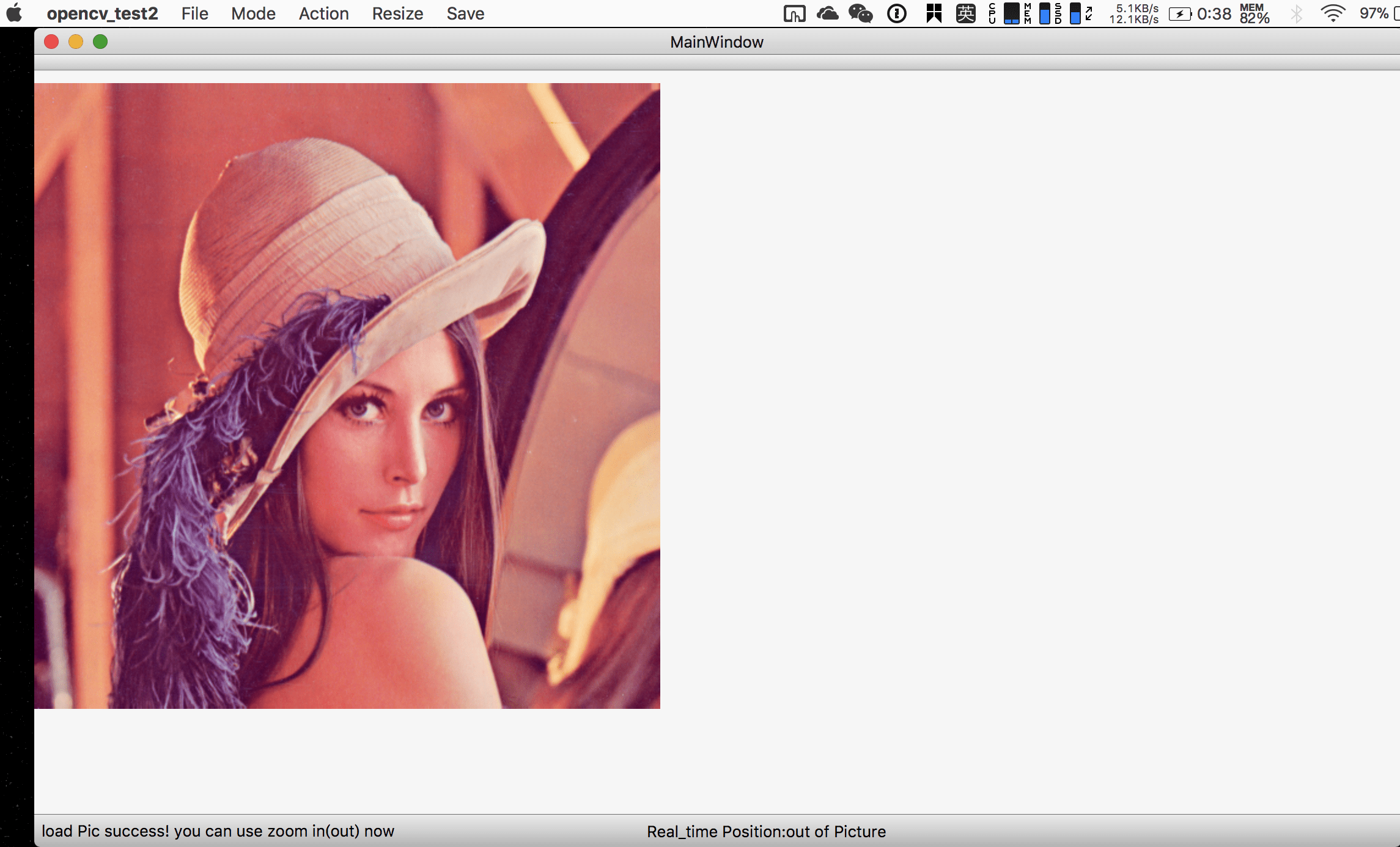
Task: Open the Apple menu icon
Action: (15, 13)
